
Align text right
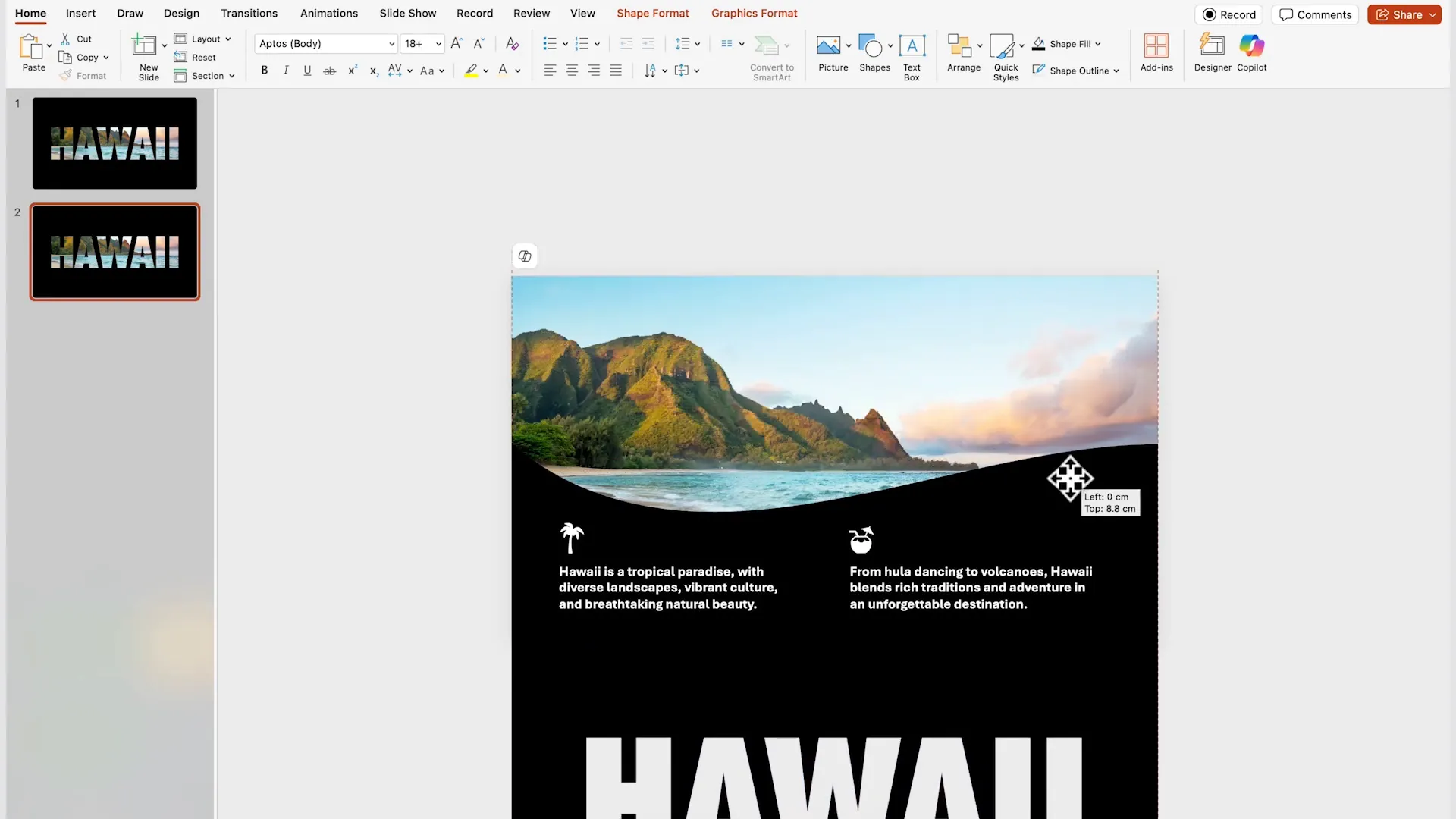click(594, 71)
